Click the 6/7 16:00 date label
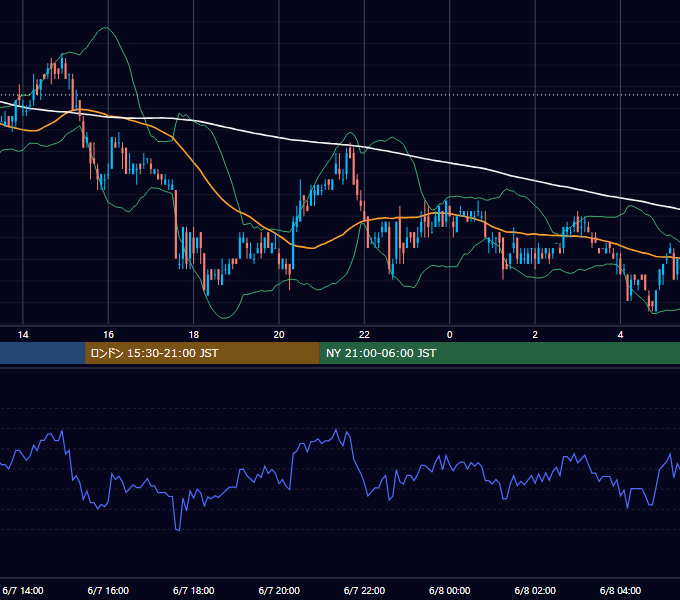 pyautogui.click(x=108, y=590)
